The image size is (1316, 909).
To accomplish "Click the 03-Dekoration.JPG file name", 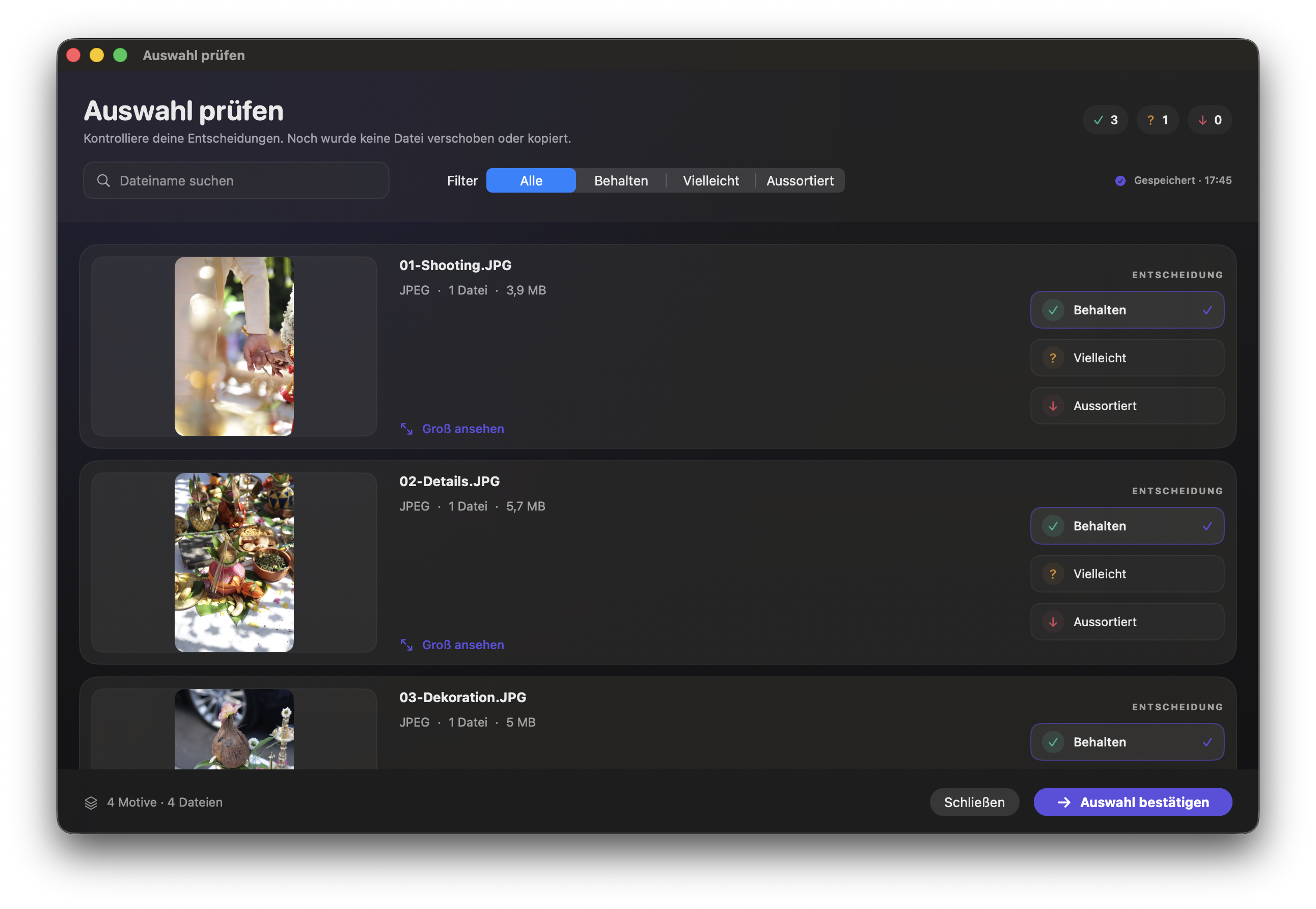I will [463, 697].
